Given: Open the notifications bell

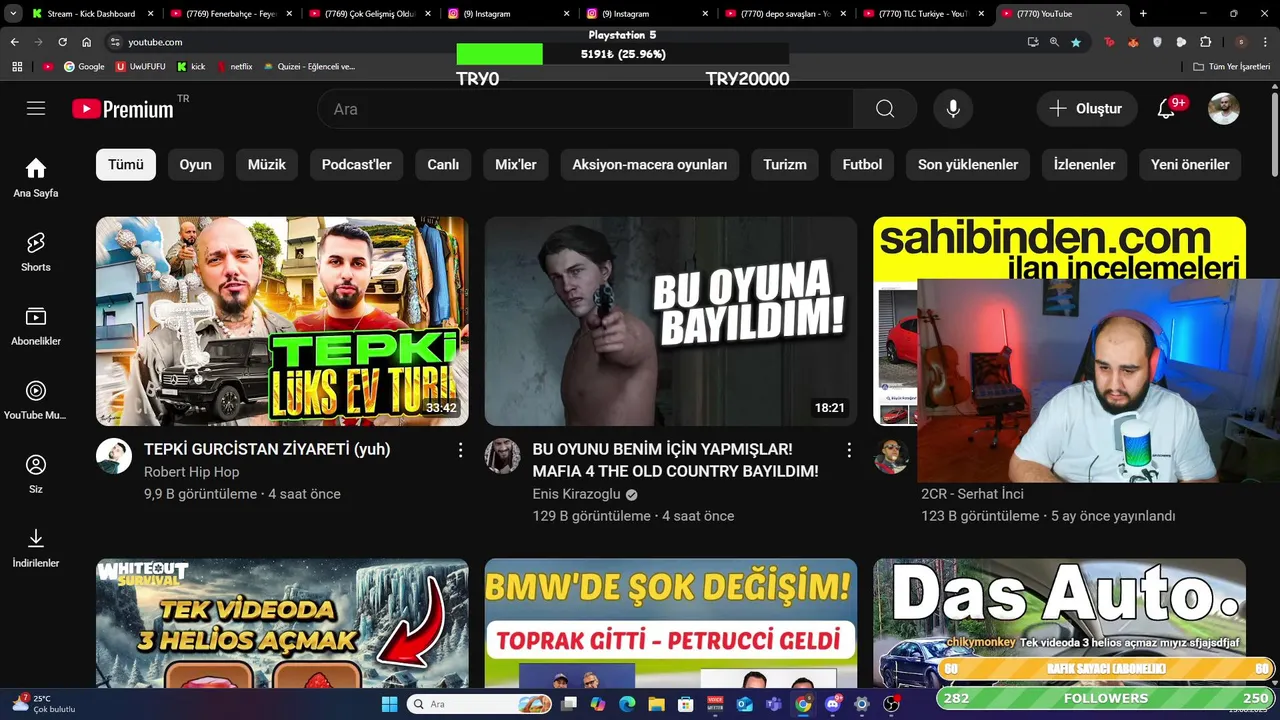Looking at the screenshot, I should [x=1166, y=109].
